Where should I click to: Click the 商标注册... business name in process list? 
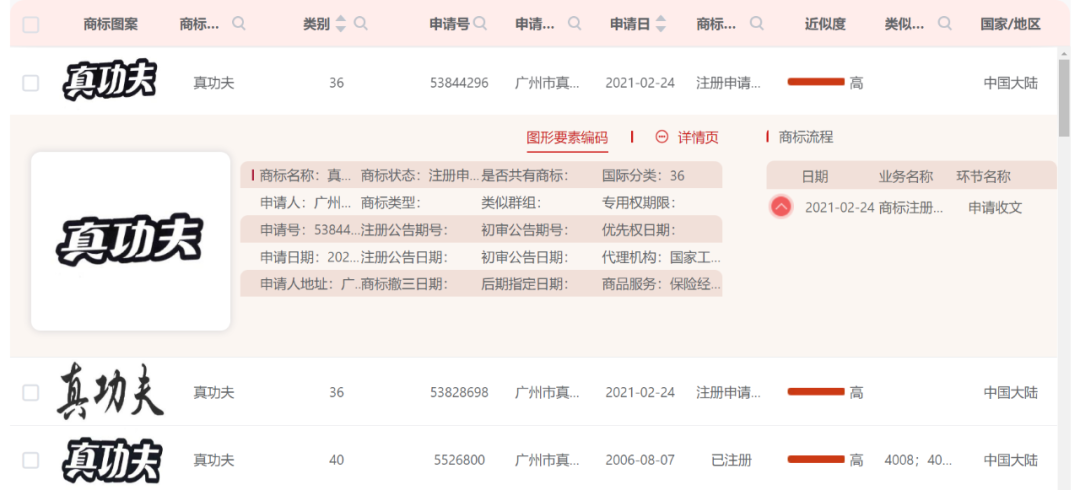tap(911, 207)
